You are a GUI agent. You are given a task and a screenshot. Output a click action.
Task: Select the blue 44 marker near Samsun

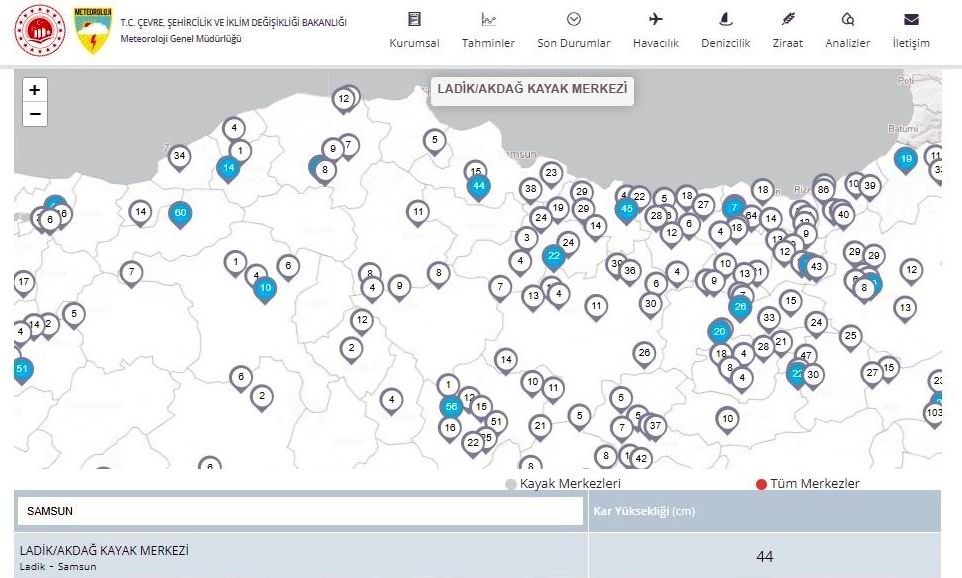click(478, 186)
